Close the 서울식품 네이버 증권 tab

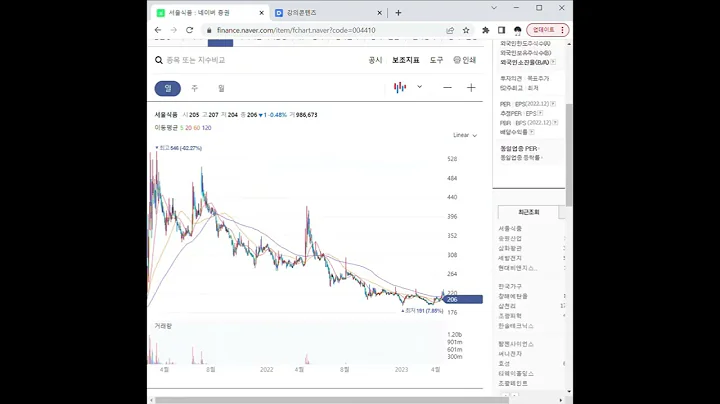click(x=262, y=13)
